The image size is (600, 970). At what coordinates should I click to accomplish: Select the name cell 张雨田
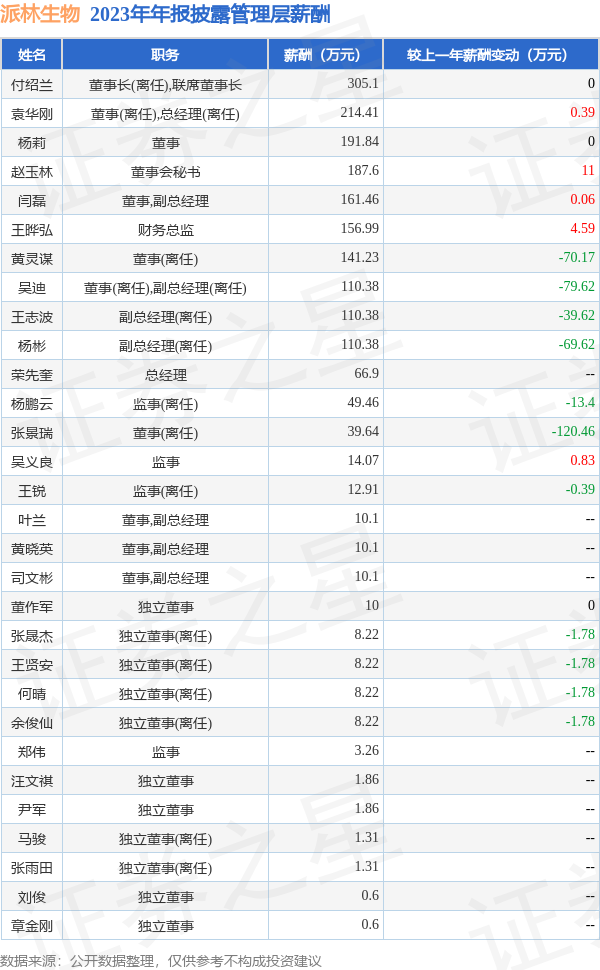coord(32,869)
